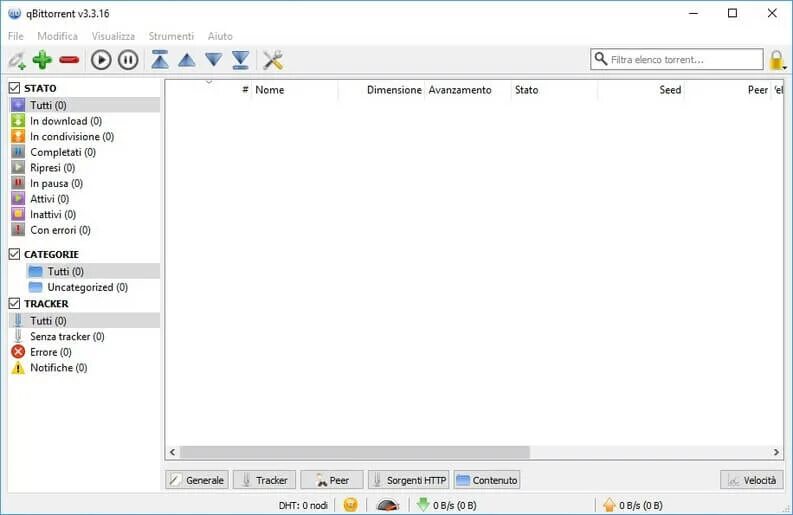Open the Strumenti menu
The image size is (793, 515).
(171, 36)
